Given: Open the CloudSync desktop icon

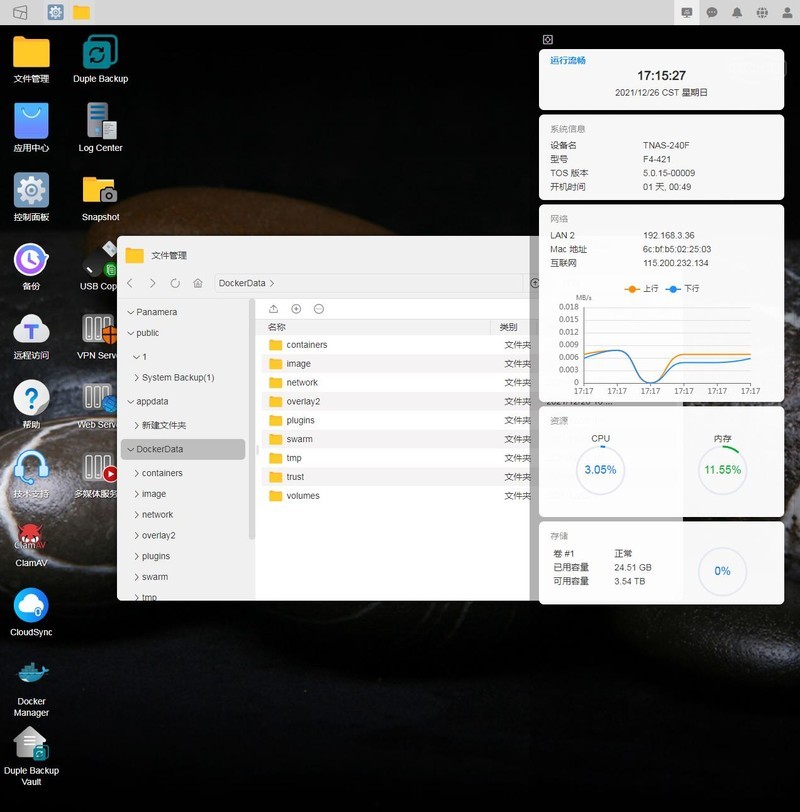Looking at the screenshot, I should click(31, 608).
